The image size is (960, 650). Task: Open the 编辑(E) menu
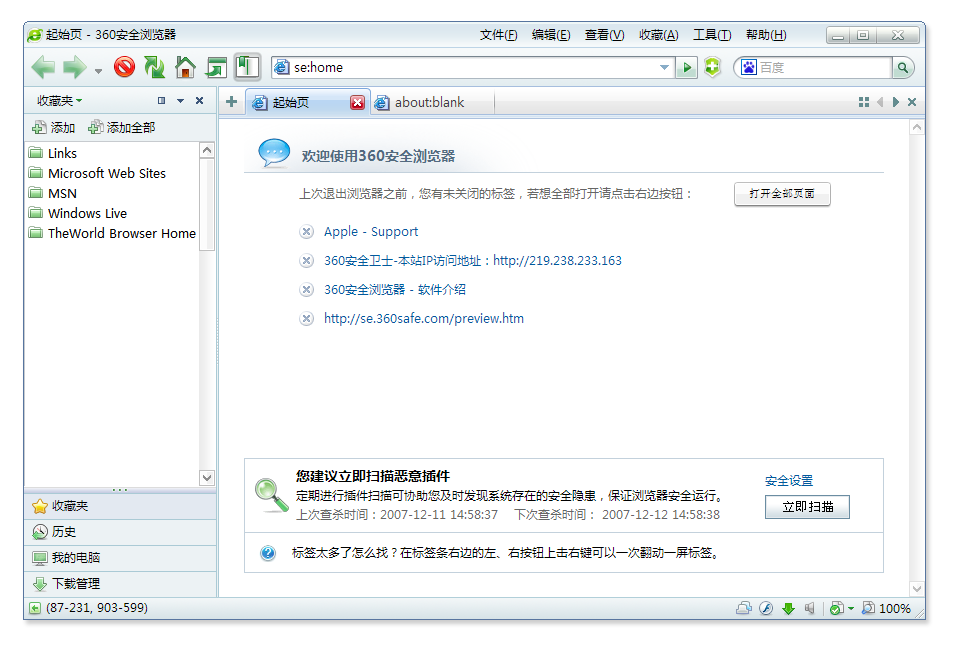[551, 35]
